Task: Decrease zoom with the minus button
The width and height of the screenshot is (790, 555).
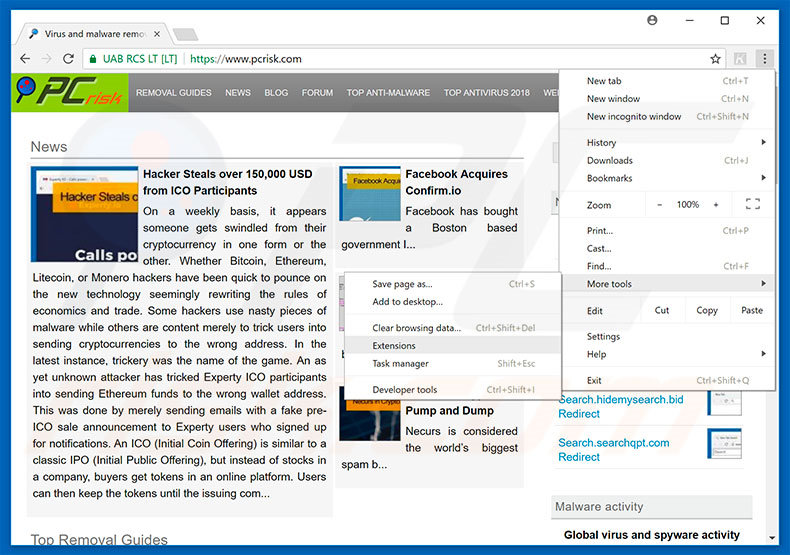Action: click(660, 204)
